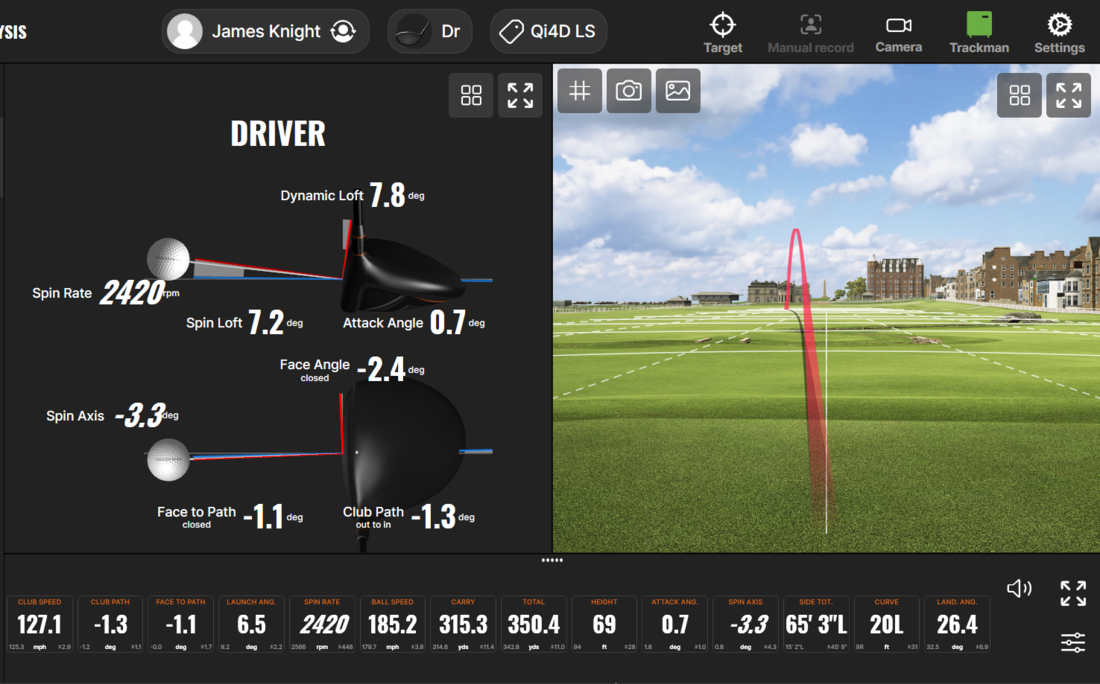Open player selector James Knight
1100x684 pixels.
tap(265, 32)
